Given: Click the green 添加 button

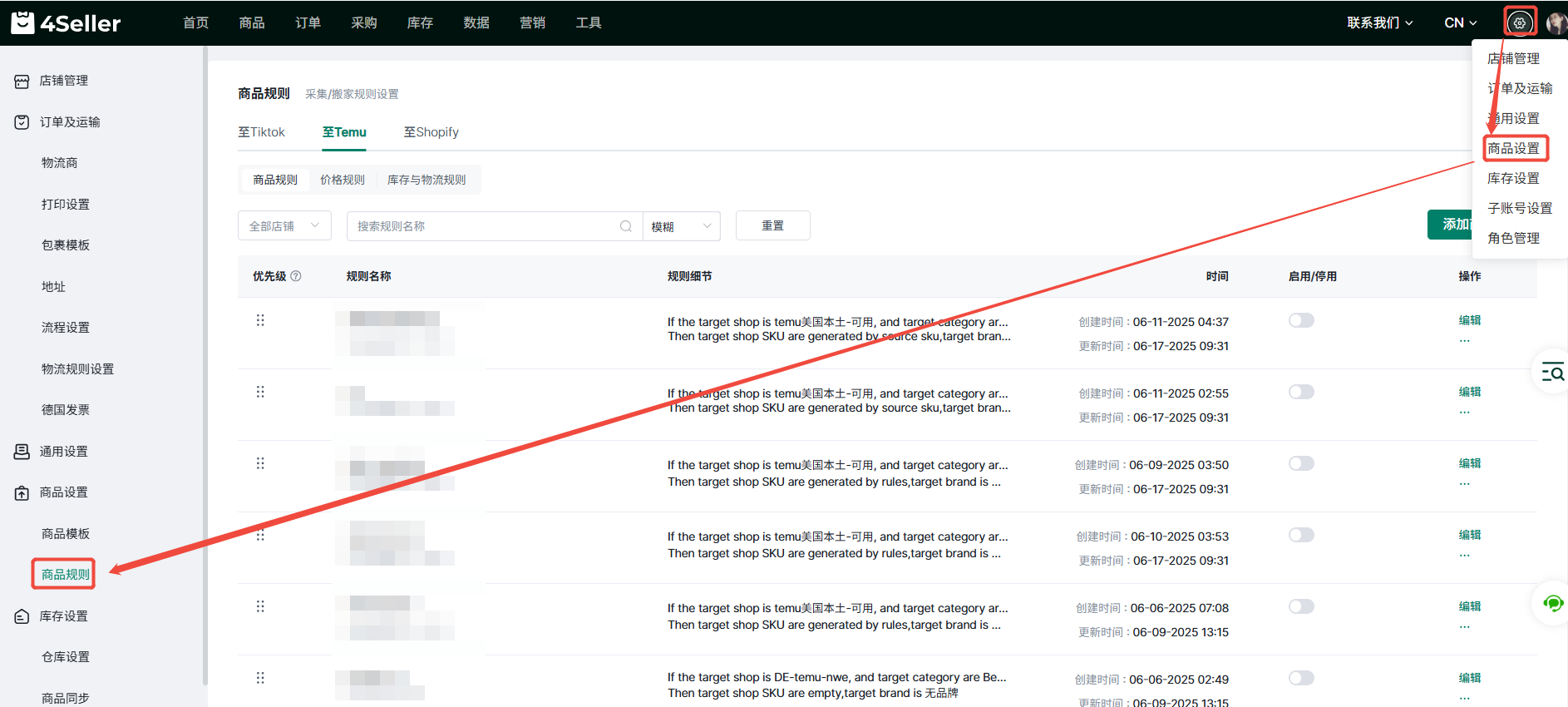Looking at the screenshot, I should 1450,225.
